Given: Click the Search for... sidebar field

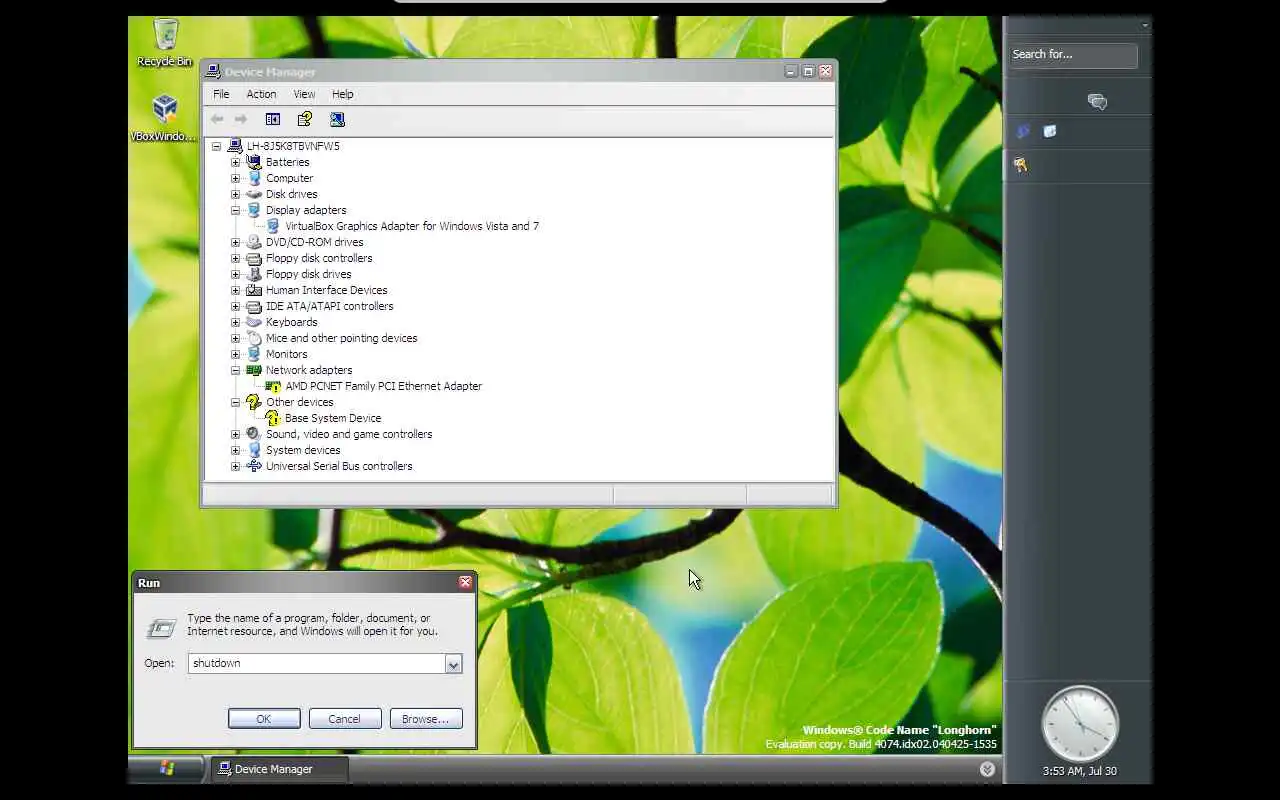Looking at the screenshot, I should point(1072,55).
